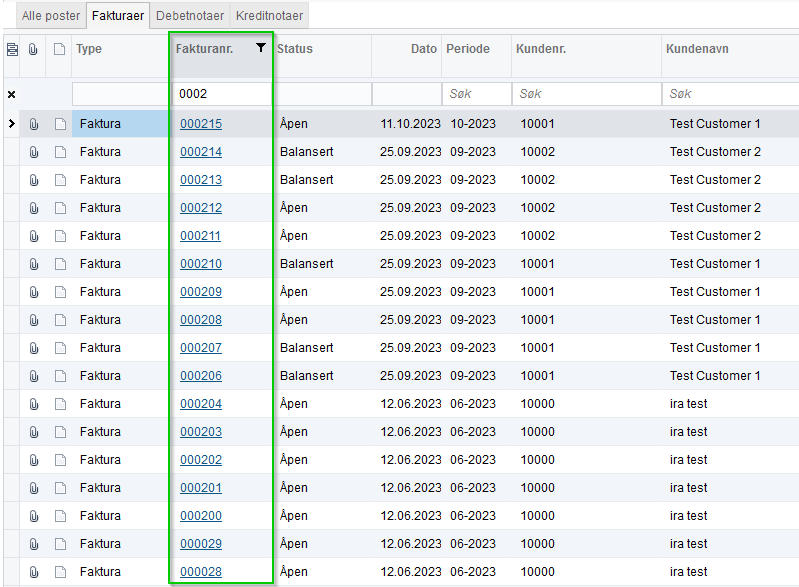The height and width of the screenshot is (587, 799).
Task: Sort by Status column header
Action: coord(295,49)
